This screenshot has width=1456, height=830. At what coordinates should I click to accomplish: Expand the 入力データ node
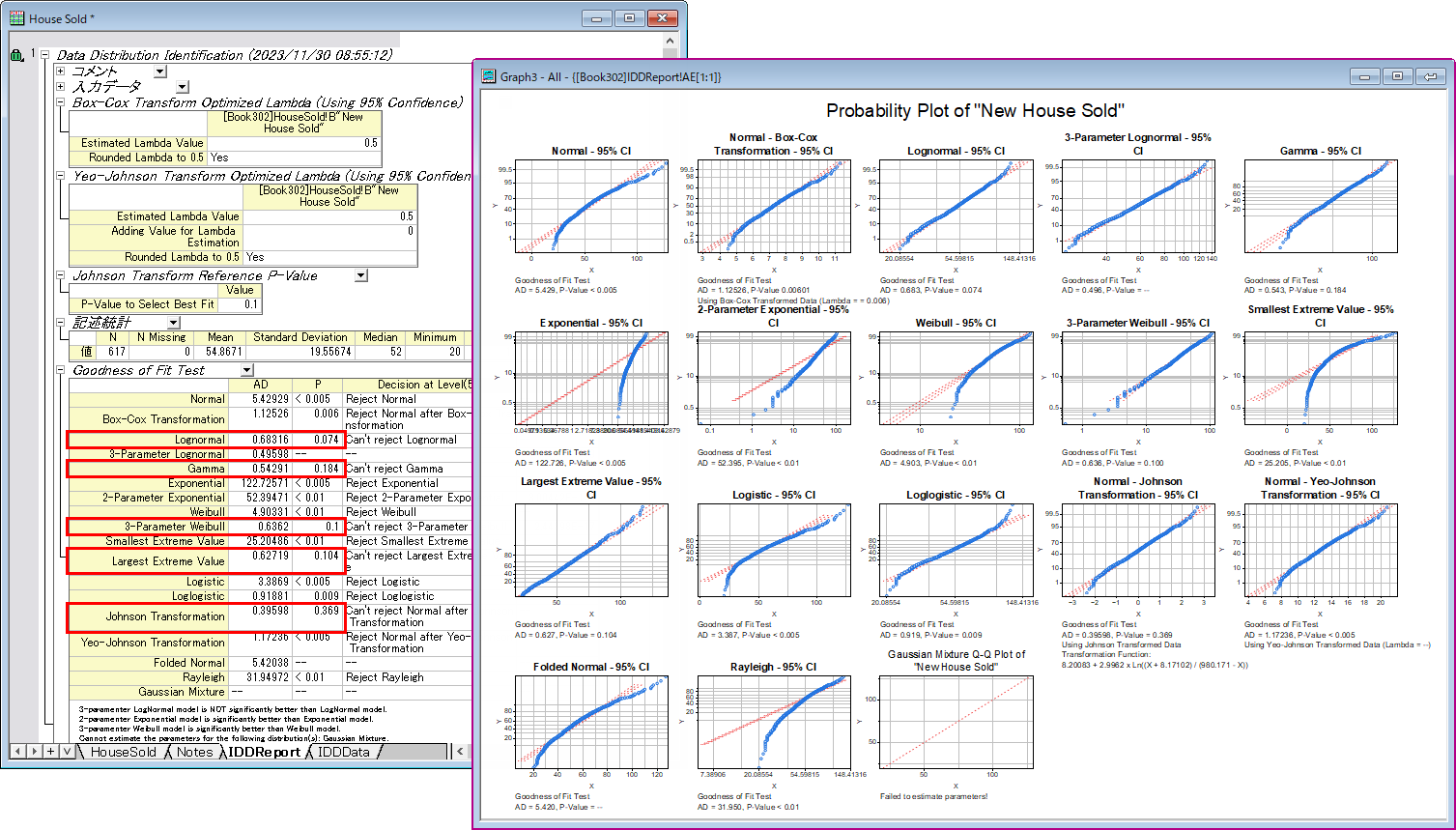coord(61,86)
